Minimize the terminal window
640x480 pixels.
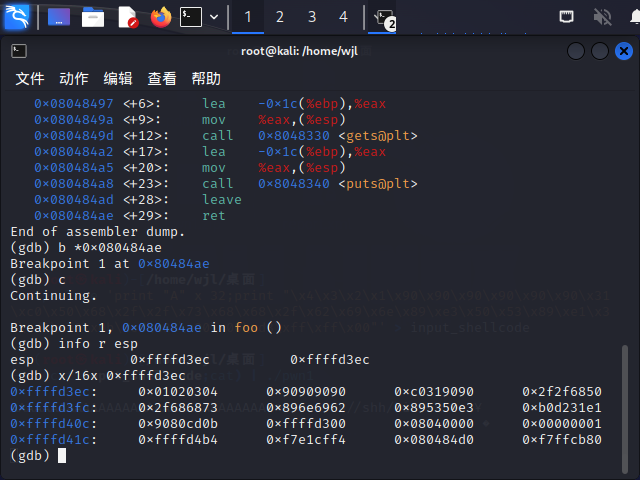pos(576,51)
